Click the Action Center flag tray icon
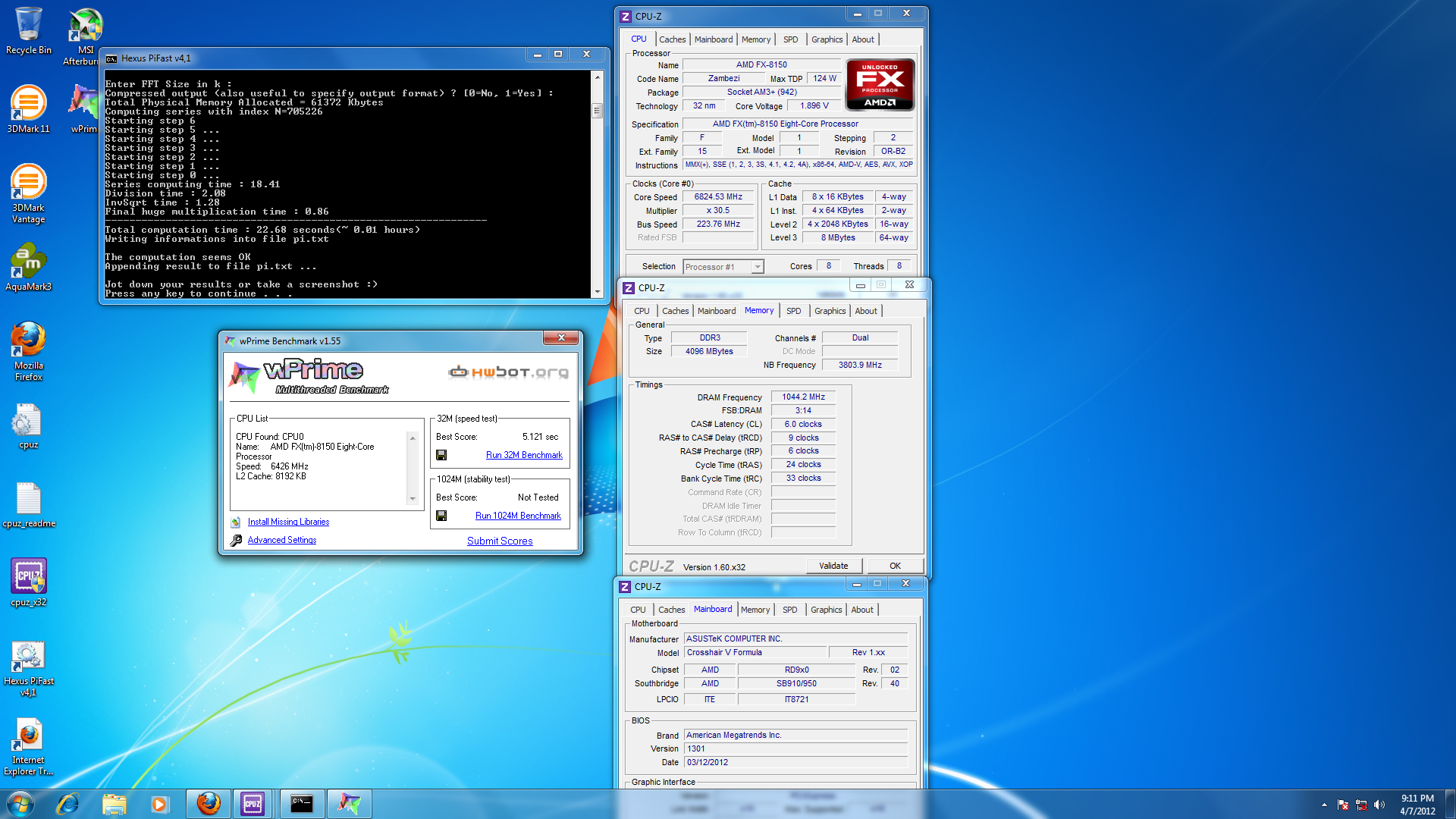Viewport: 1456px width, 819px height. (1343, 805)
